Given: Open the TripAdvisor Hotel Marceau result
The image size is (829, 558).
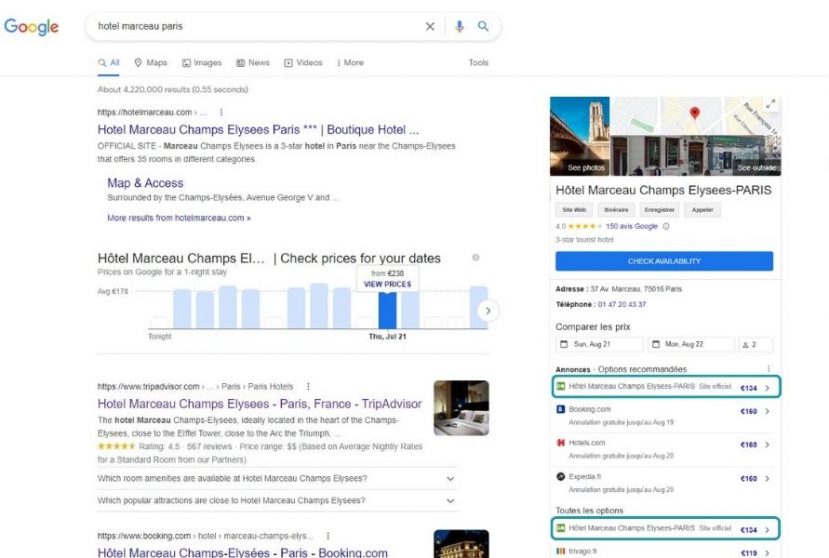Looking at the screenshot, I should (x=260, y=404).
